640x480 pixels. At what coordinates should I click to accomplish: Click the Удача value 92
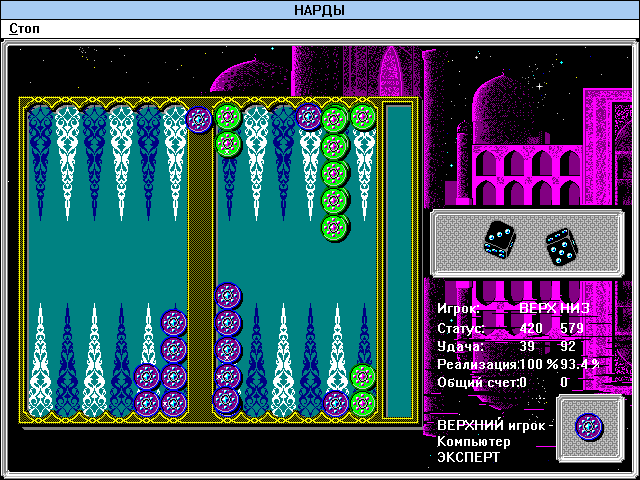pos(568,346)
